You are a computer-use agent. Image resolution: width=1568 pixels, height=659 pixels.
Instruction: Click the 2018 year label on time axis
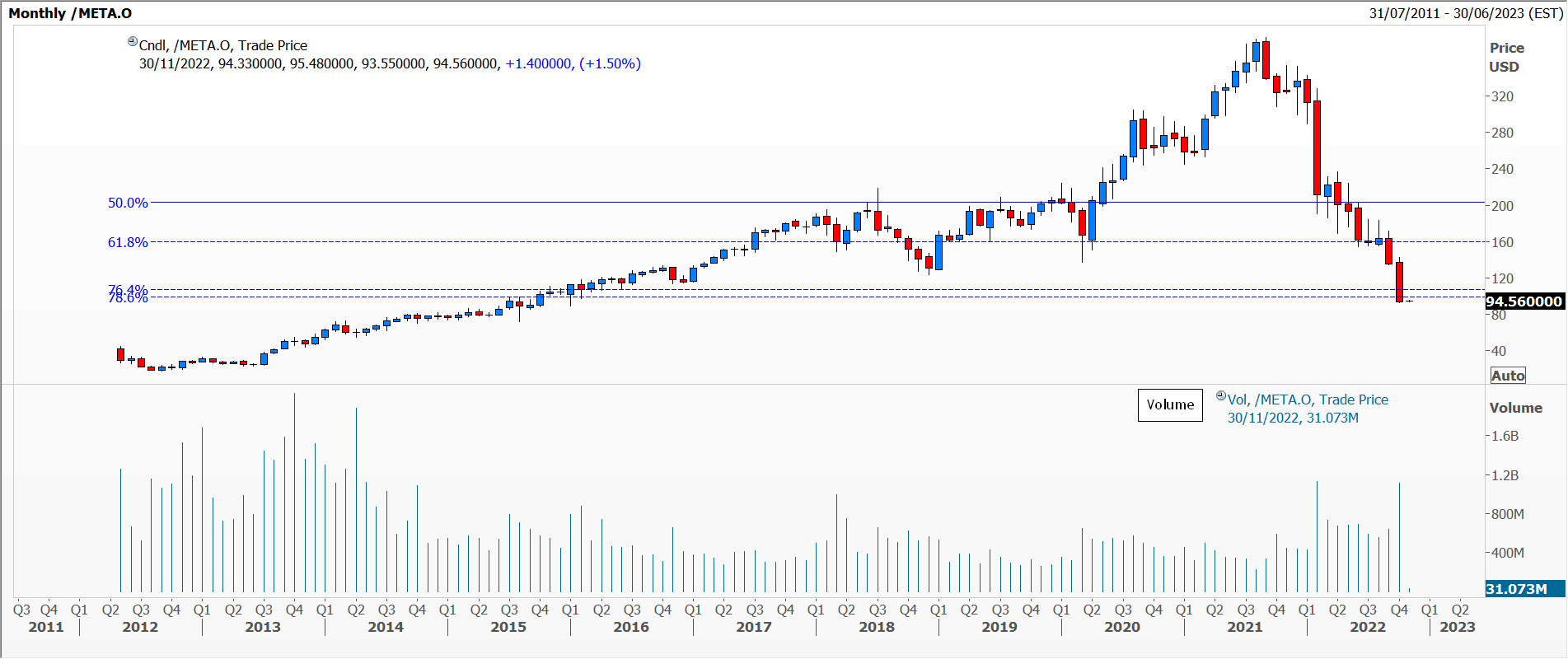tap(877, 627)
